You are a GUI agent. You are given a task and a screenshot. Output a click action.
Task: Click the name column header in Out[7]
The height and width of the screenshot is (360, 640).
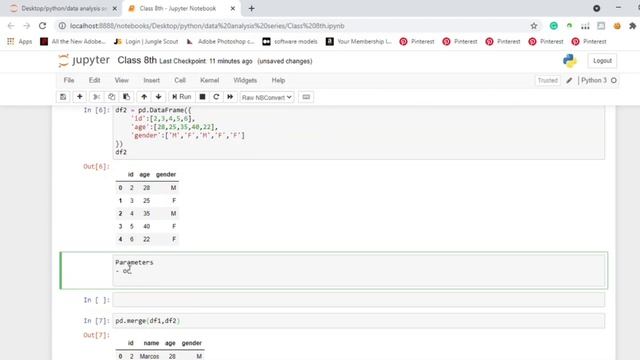pyautogui.click(x=151, y=343)
